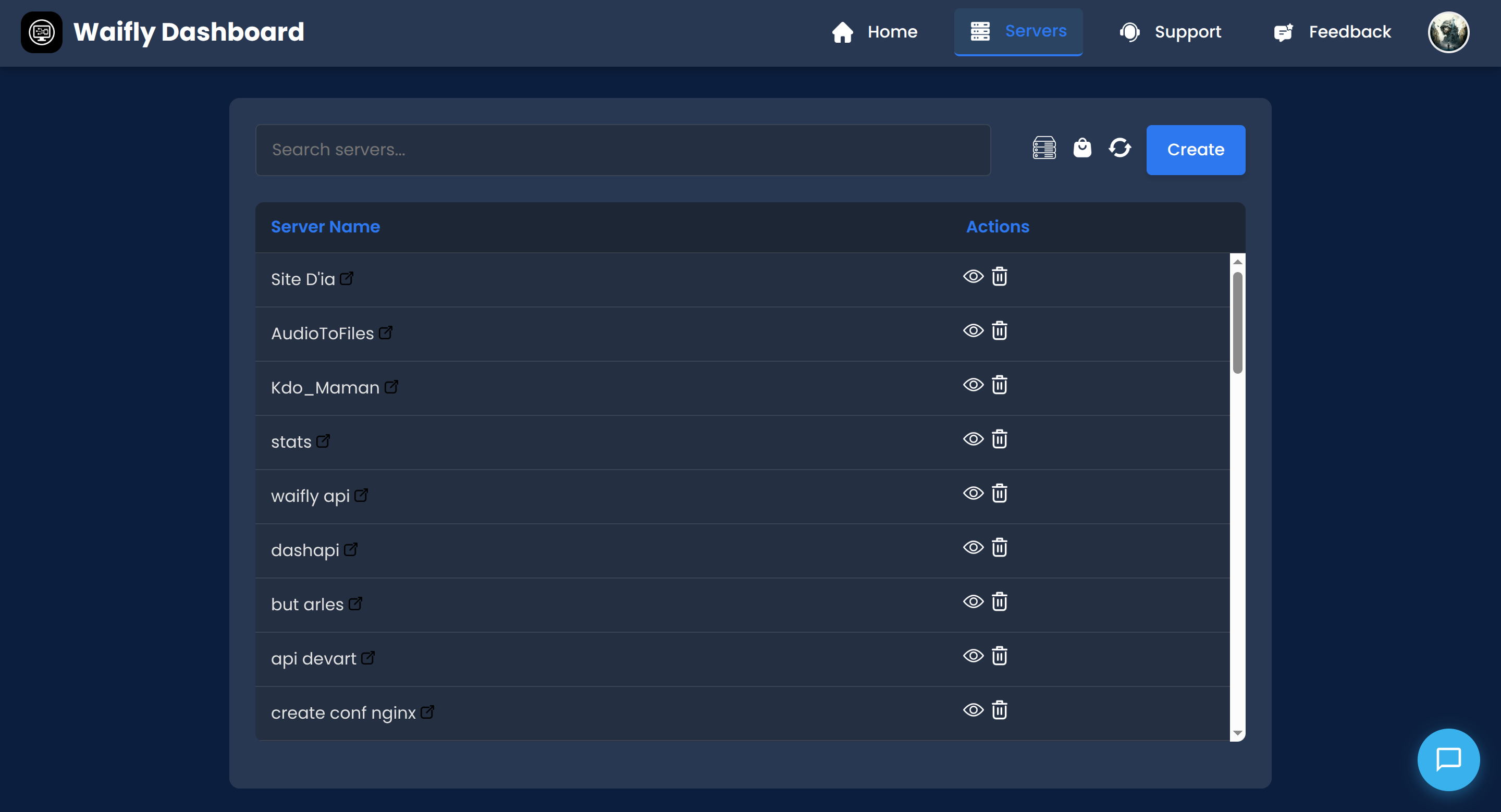Image resolution: width=1501 pixels, height=812 pixels.
Task: Delete the "stats" server via trash icon
Action: (x=1000, y=439)
